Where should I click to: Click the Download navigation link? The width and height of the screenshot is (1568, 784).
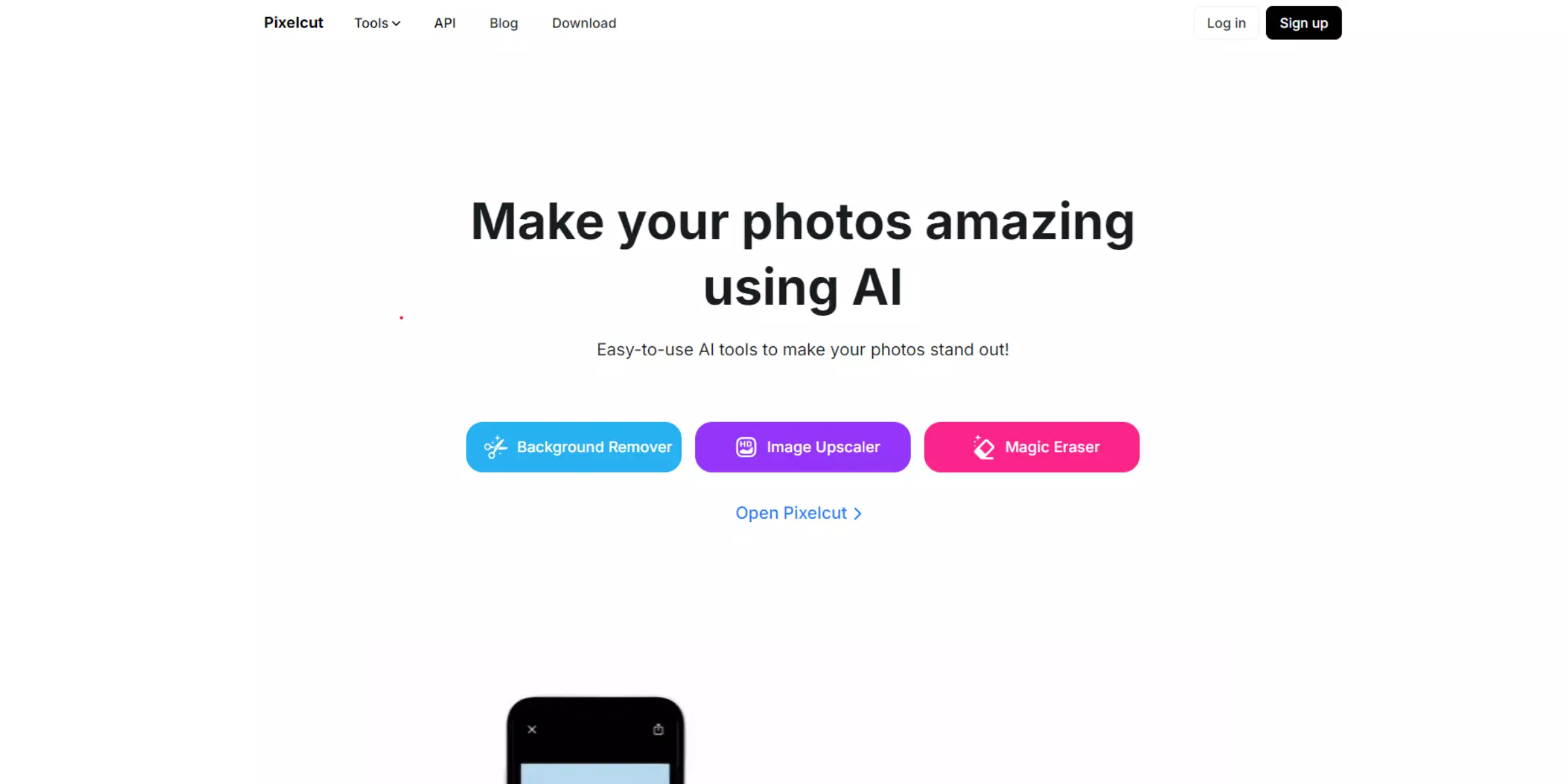click(584, 23)
